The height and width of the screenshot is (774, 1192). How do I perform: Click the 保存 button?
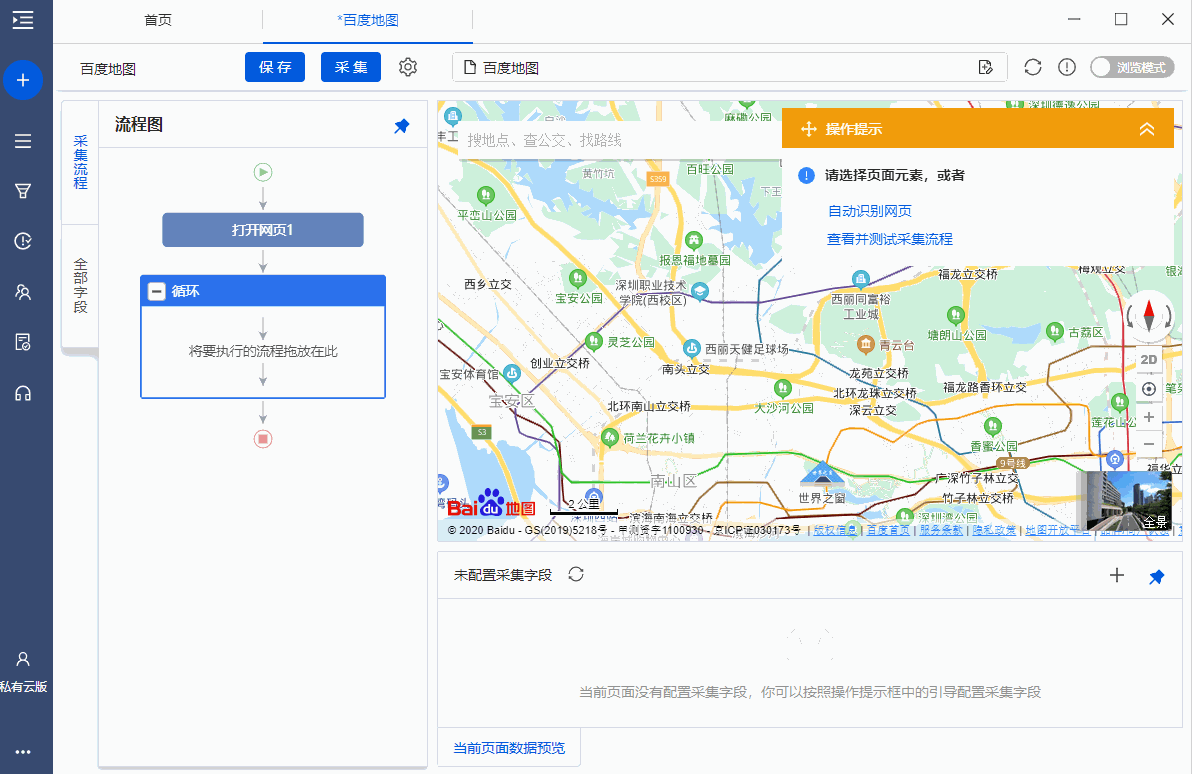[x=274, y=67]
